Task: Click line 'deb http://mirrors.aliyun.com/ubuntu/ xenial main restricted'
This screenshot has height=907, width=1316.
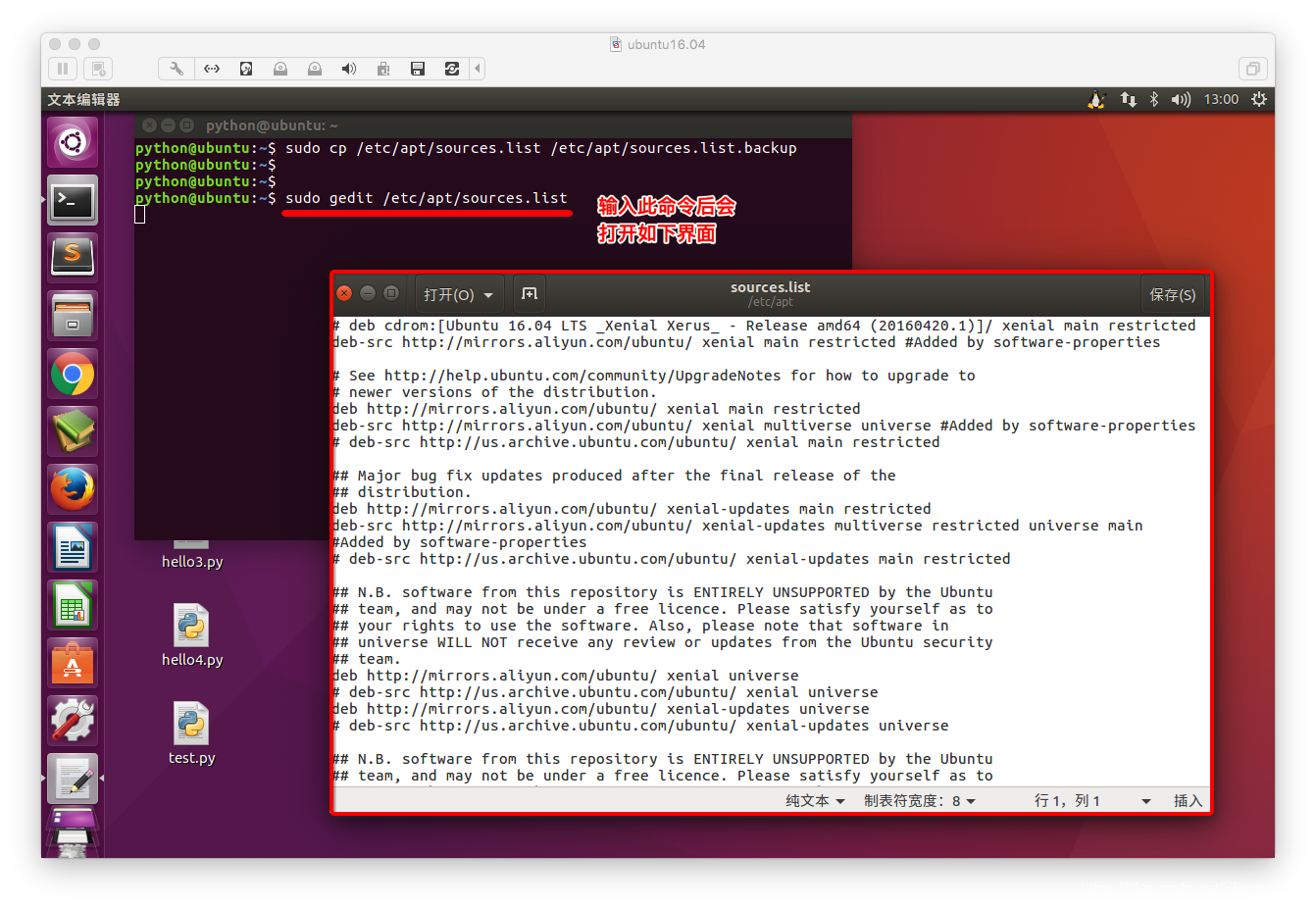Action: [x=596, y=409]
